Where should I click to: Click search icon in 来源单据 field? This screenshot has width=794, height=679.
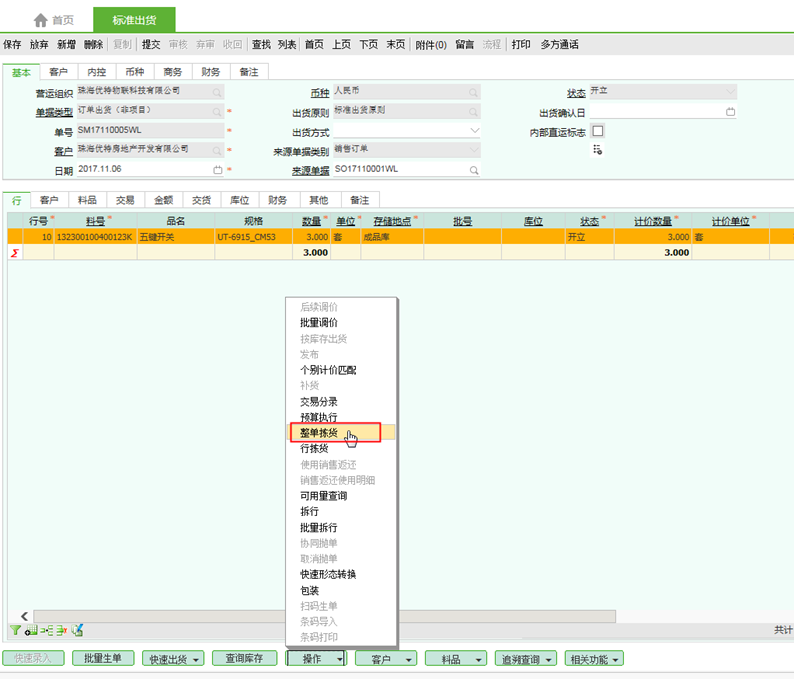click(x=474, y=170)
